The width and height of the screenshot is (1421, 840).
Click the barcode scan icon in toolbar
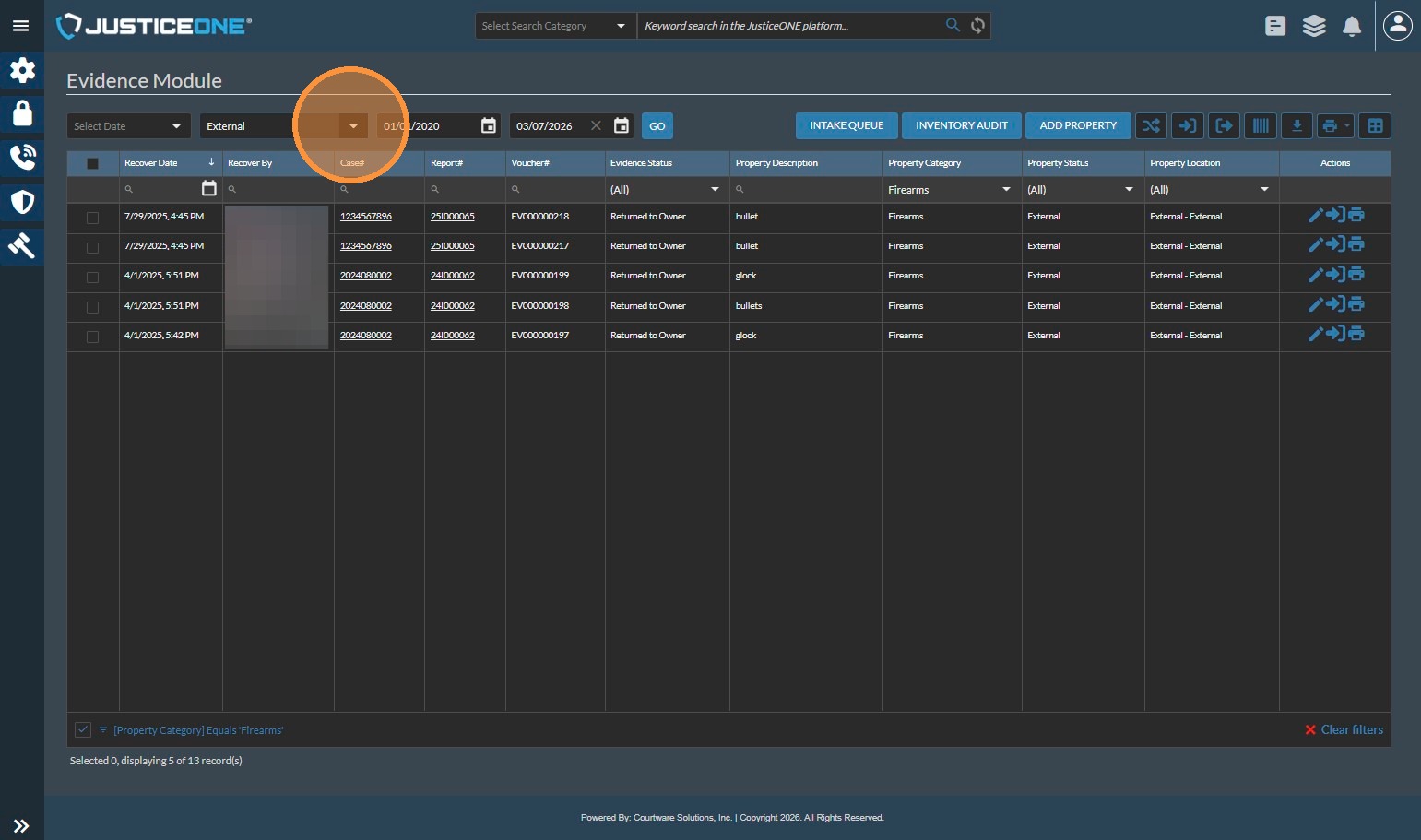pyautogui.click(x=1260, y=126)
